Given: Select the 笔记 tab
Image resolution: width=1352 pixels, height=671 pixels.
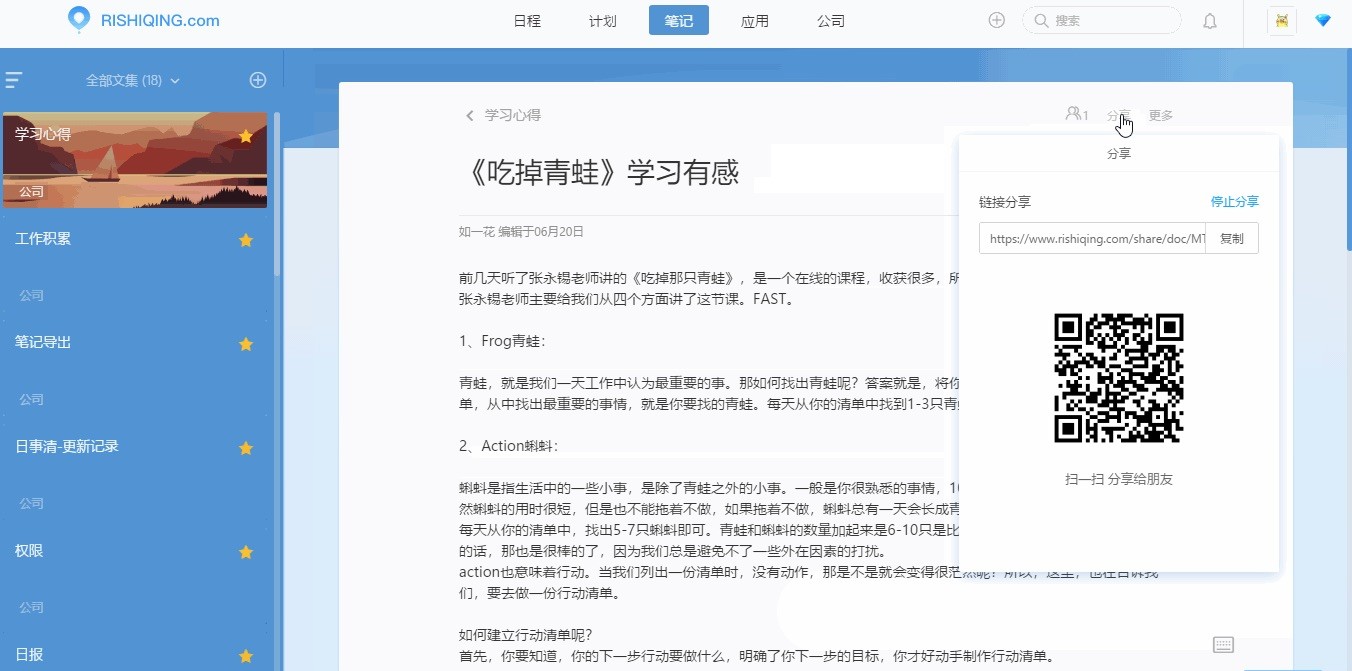Looking at the screenshot, I should tap(679, 21).
